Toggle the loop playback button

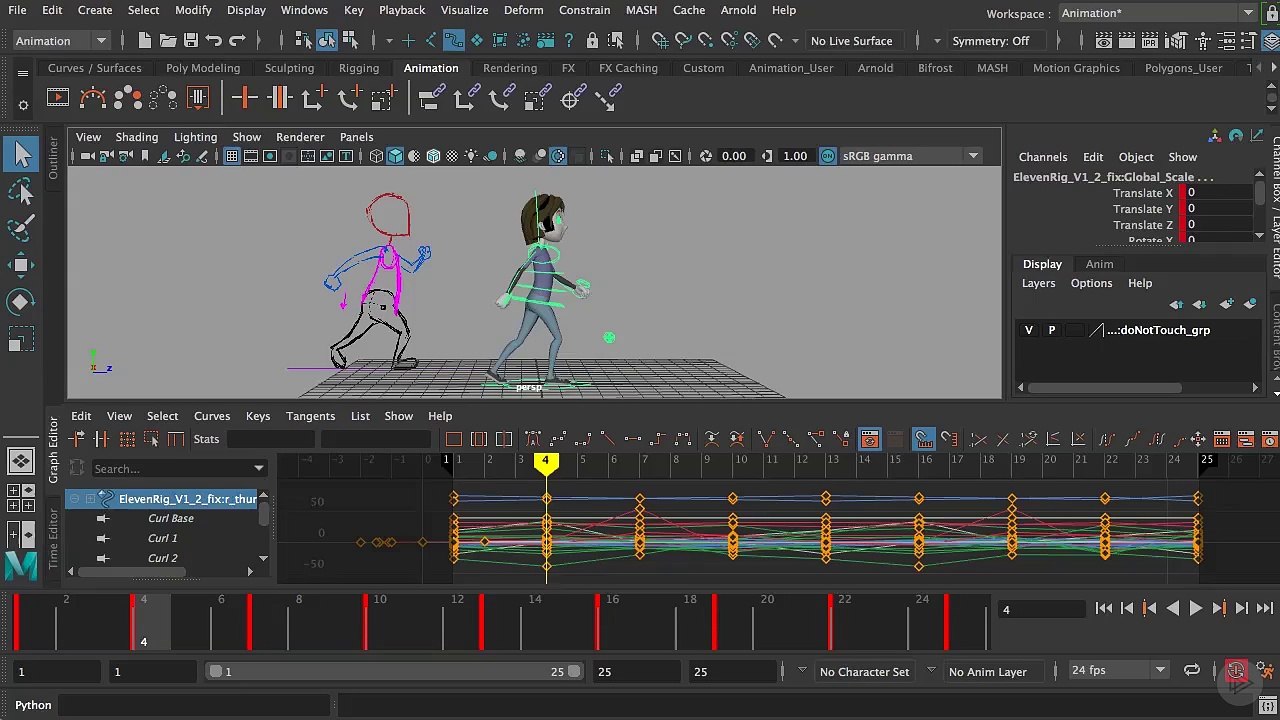tap(1192, 671)
